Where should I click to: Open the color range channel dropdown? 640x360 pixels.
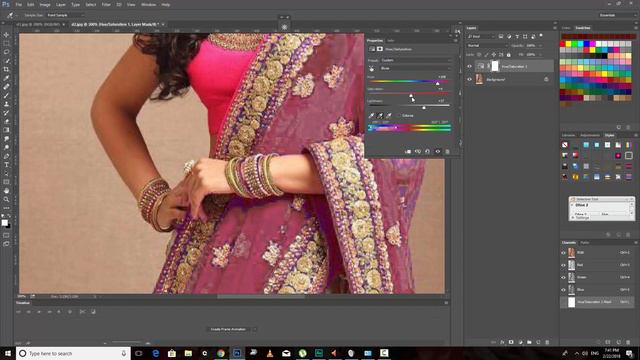416,68
